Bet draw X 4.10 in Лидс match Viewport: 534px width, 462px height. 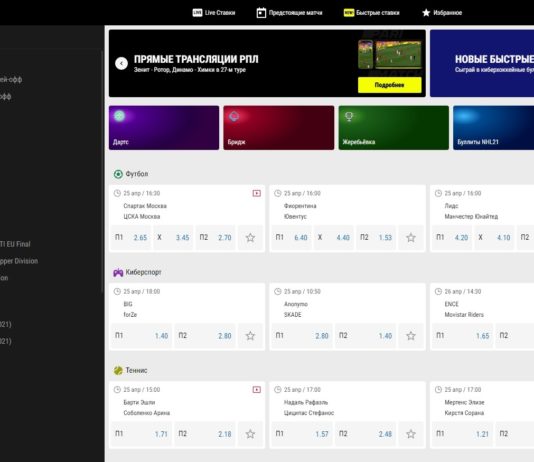(x=494, y=238)
